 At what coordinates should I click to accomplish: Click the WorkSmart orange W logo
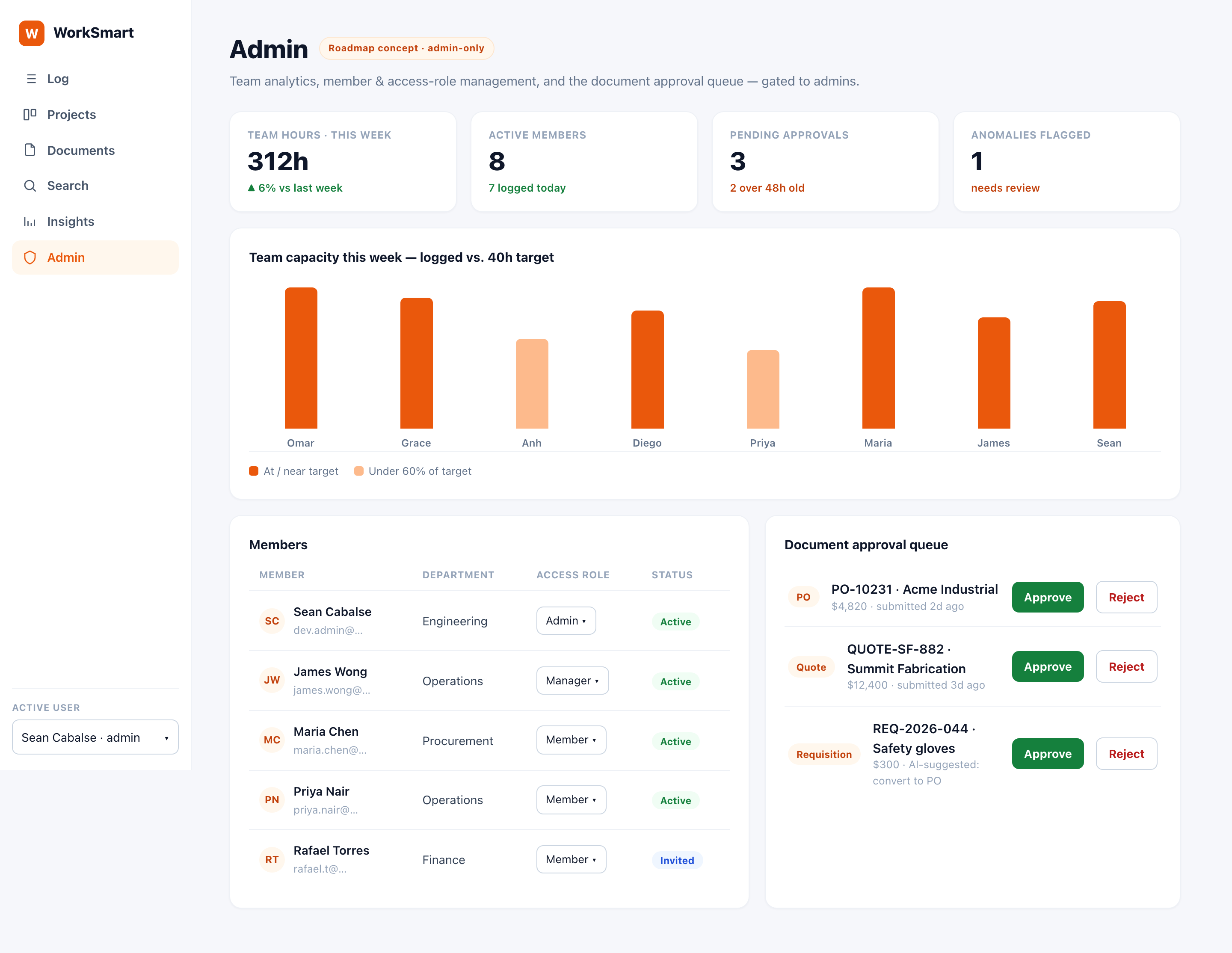click(32, 33)
